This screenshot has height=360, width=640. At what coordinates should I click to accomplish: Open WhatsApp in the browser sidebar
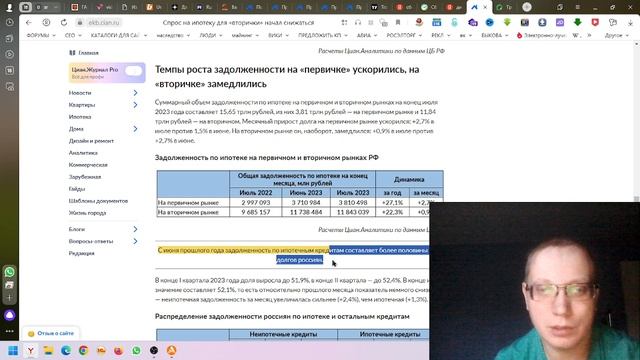(10, 272)
